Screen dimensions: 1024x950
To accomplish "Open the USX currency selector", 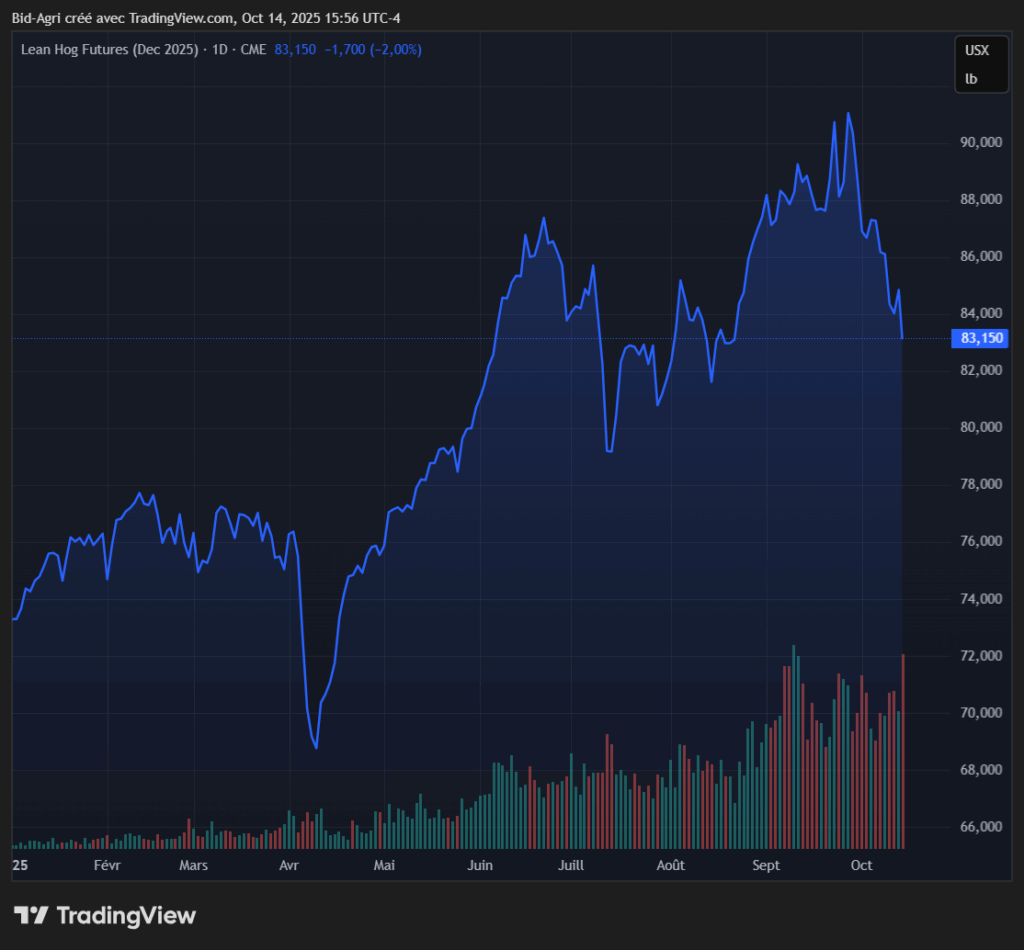I will (x=976, y=50).
